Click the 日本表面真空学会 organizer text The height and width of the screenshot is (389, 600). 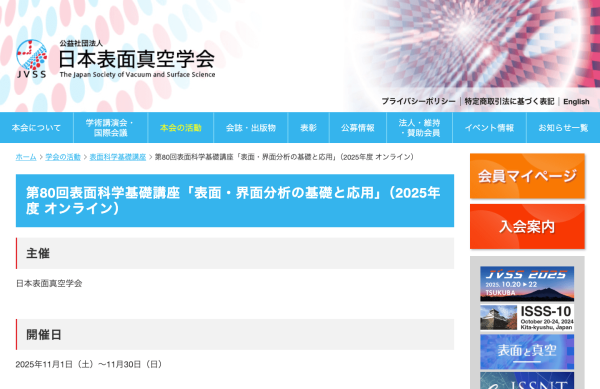click(49, 283)
